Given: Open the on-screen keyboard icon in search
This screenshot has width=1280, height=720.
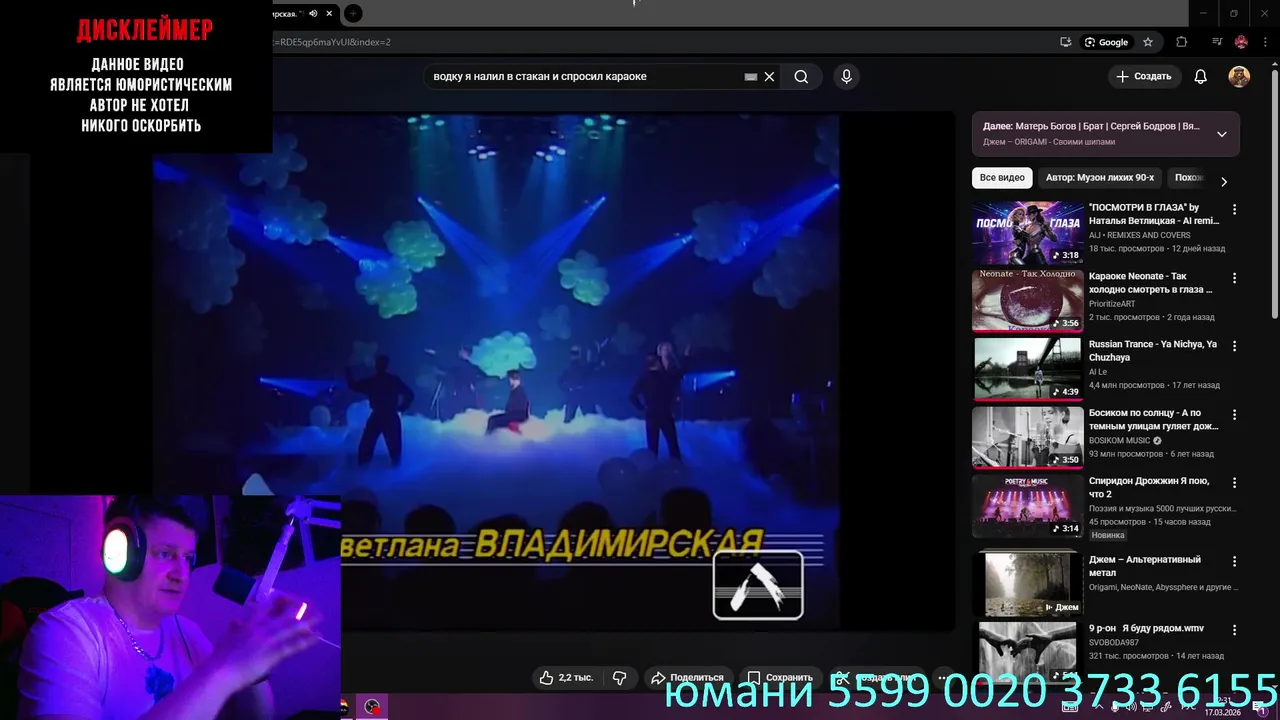Looking at the screenshot, I should click(x=751, y=77).
